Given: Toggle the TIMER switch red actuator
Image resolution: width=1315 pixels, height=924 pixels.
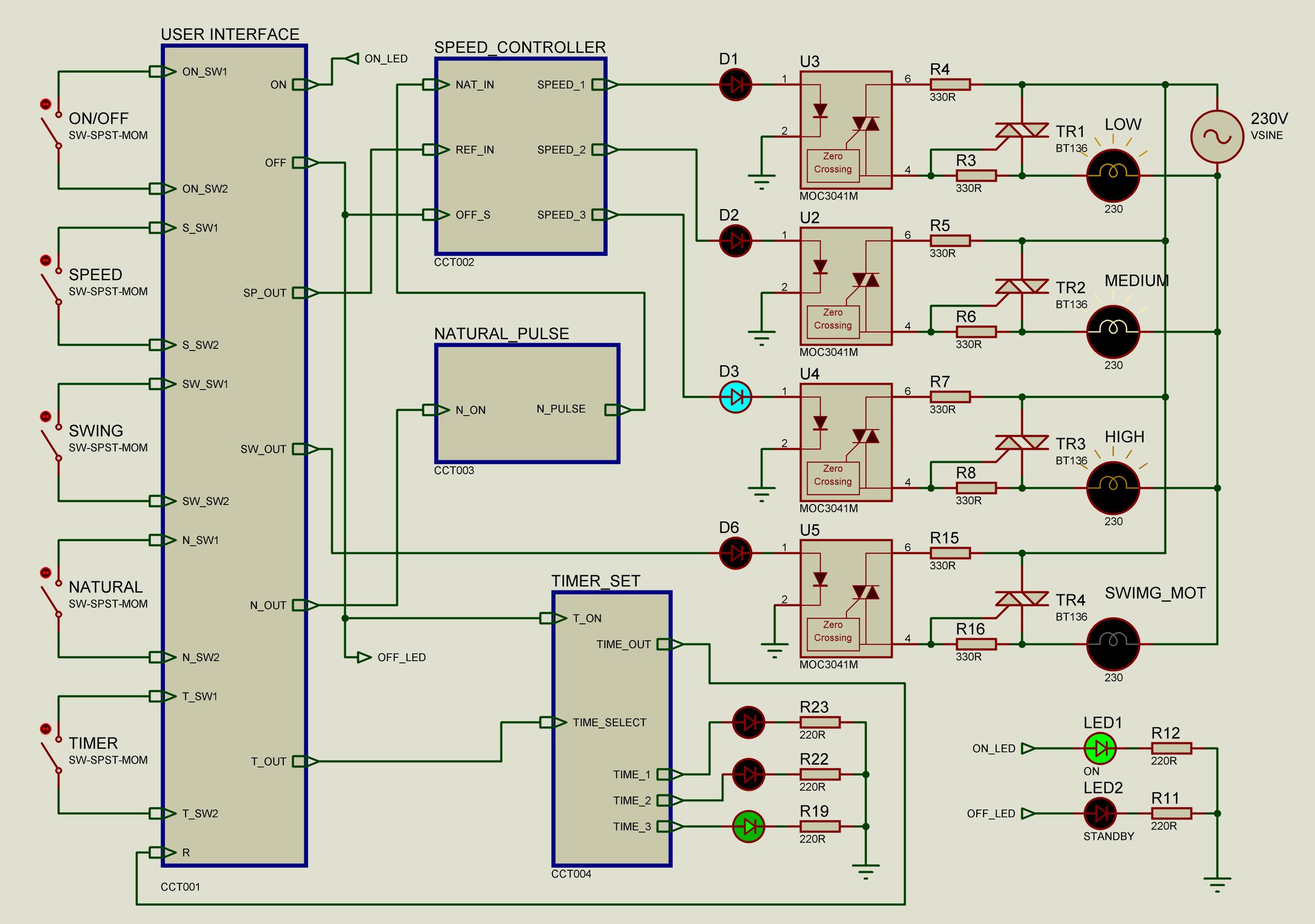Looking at the screenshot, I should [45, 730].
